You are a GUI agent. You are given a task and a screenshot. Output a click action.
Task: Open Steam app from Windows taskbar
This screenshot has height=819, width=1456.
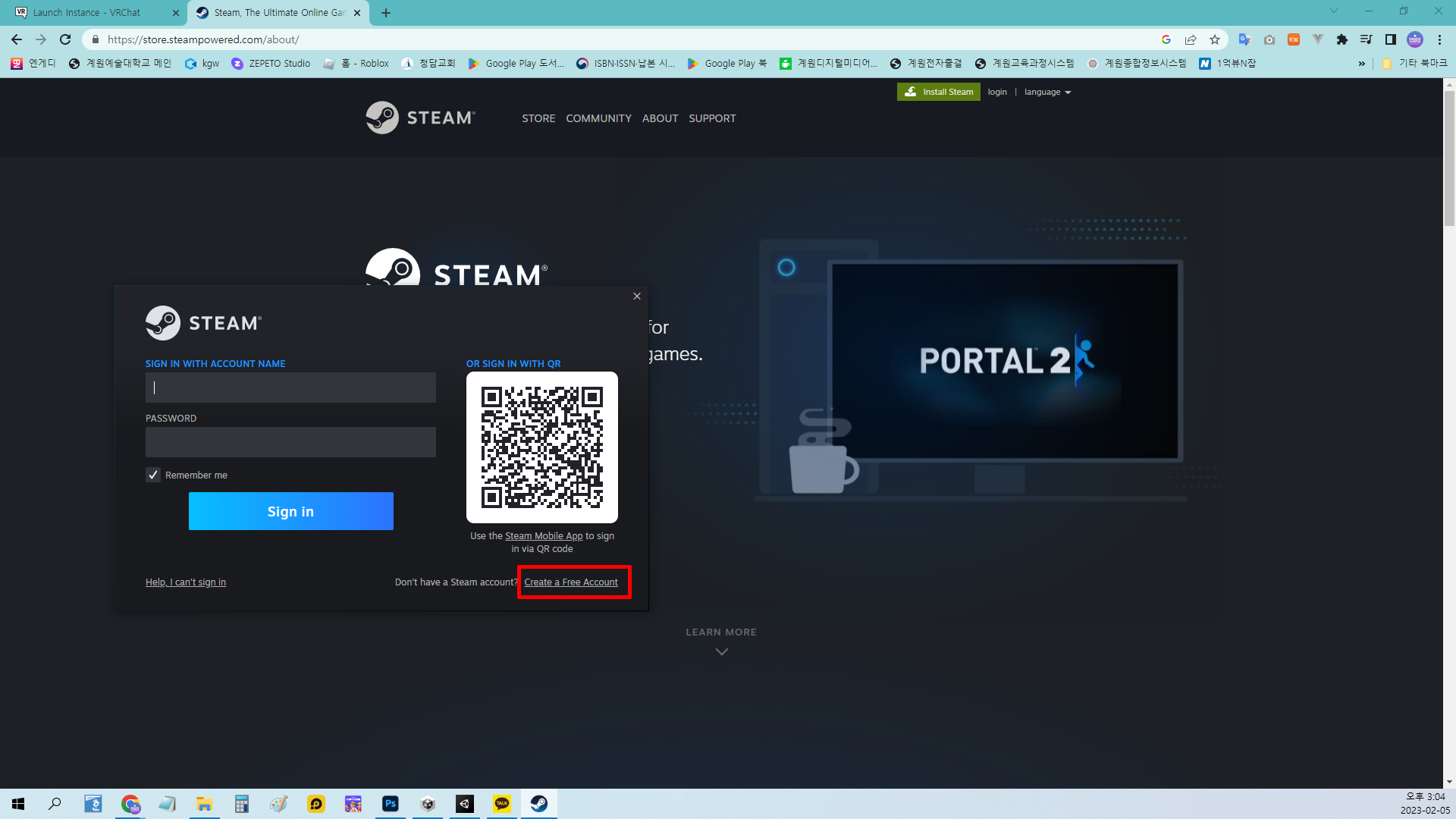point(539,804)
